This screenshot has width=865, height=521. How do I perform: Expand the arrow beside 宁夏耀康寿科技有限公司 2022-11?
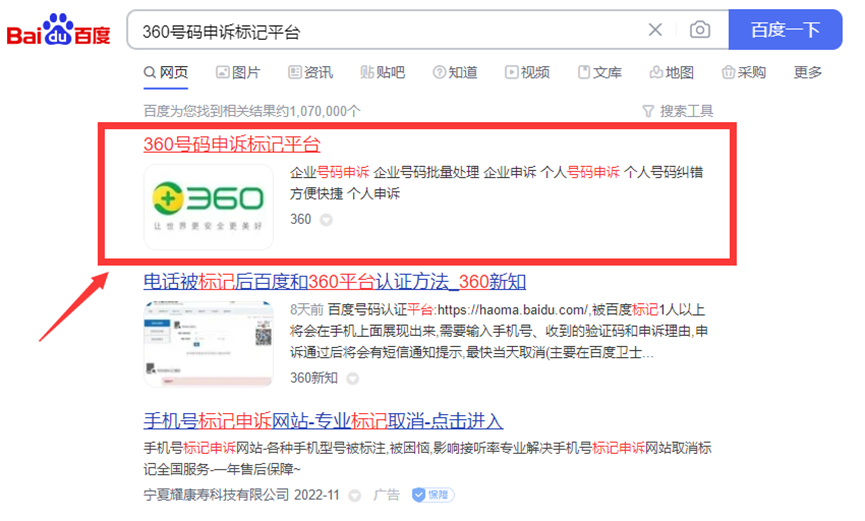pyautogui.click(x=355, y=496)
